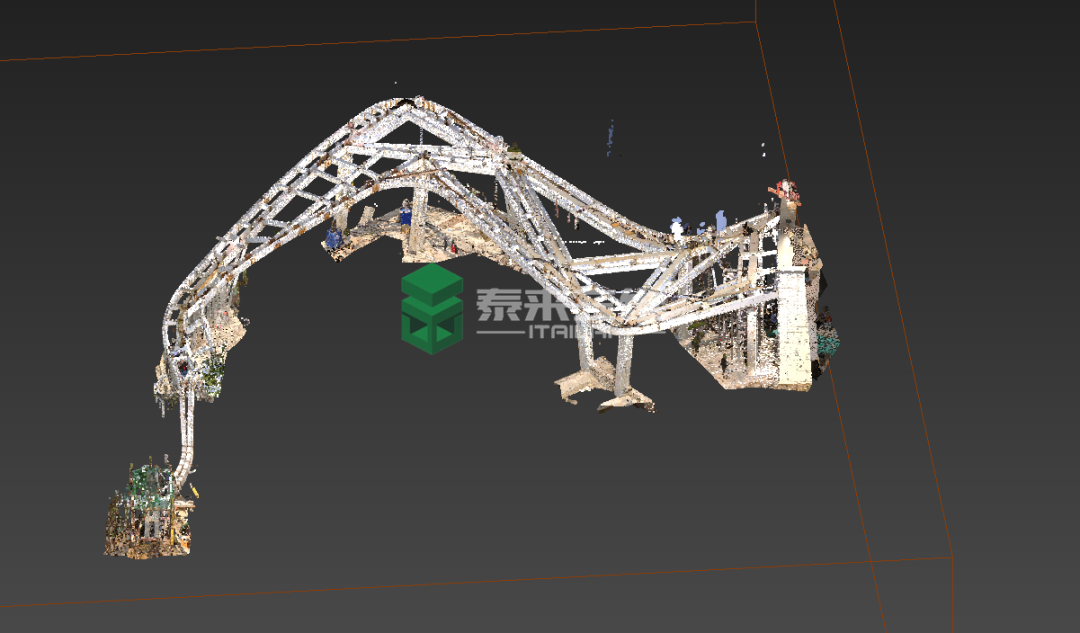Click the top-right vertex of the orange bounding box
Image resolution: width=1080 pixels, height=633 pixels.
click(x=834, y=0)
